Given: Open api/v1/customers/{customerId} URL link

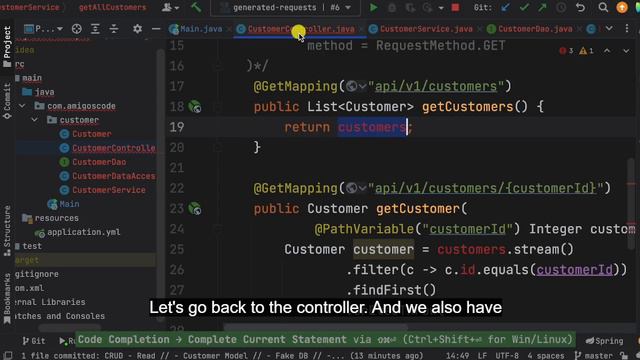Looking at the screenshot, I should (486, 188).
